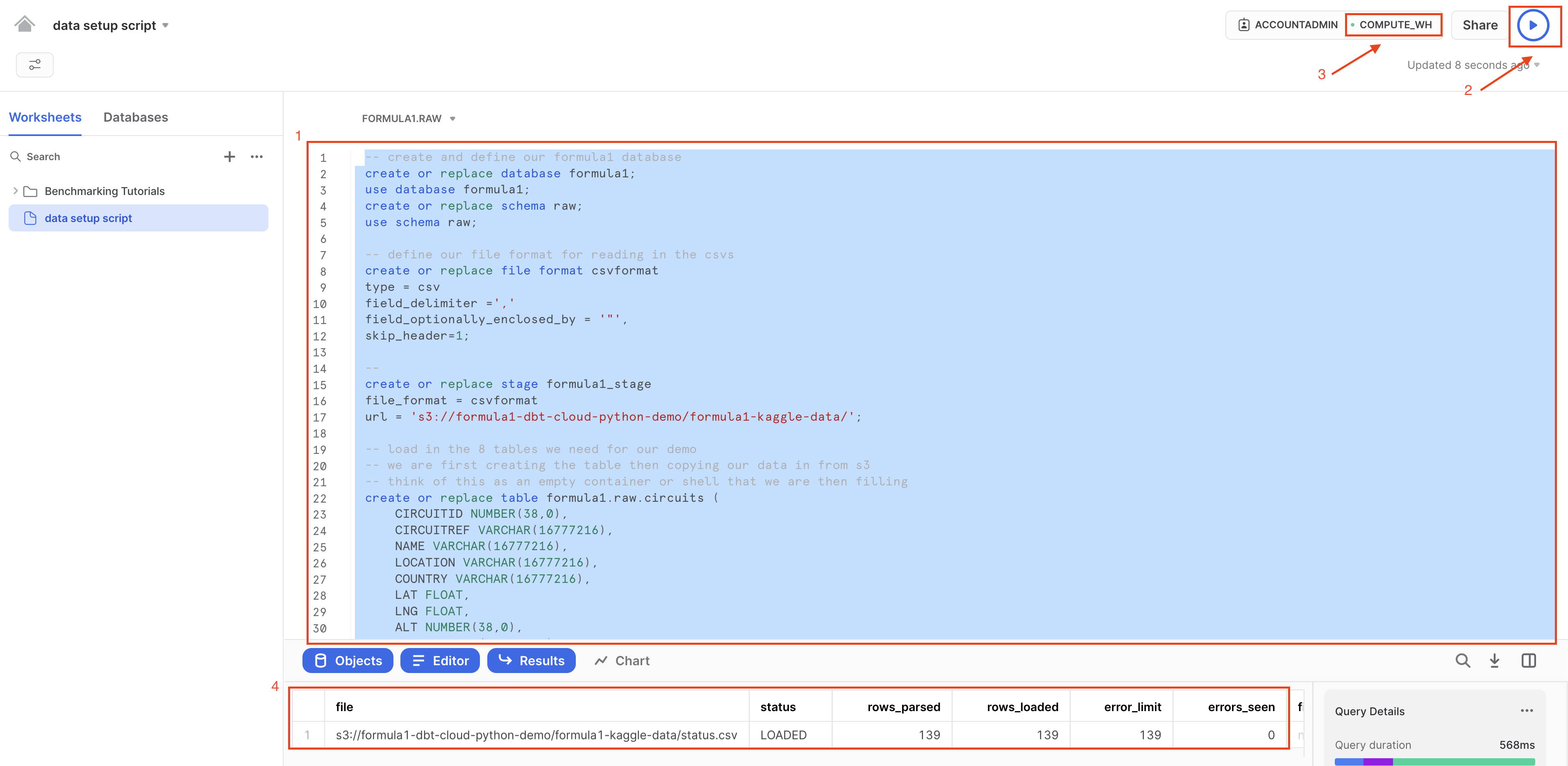Click the Share button
The height and width of the screenshot is (766, 1568).
pyautogui.click(x=1480, y=25)
